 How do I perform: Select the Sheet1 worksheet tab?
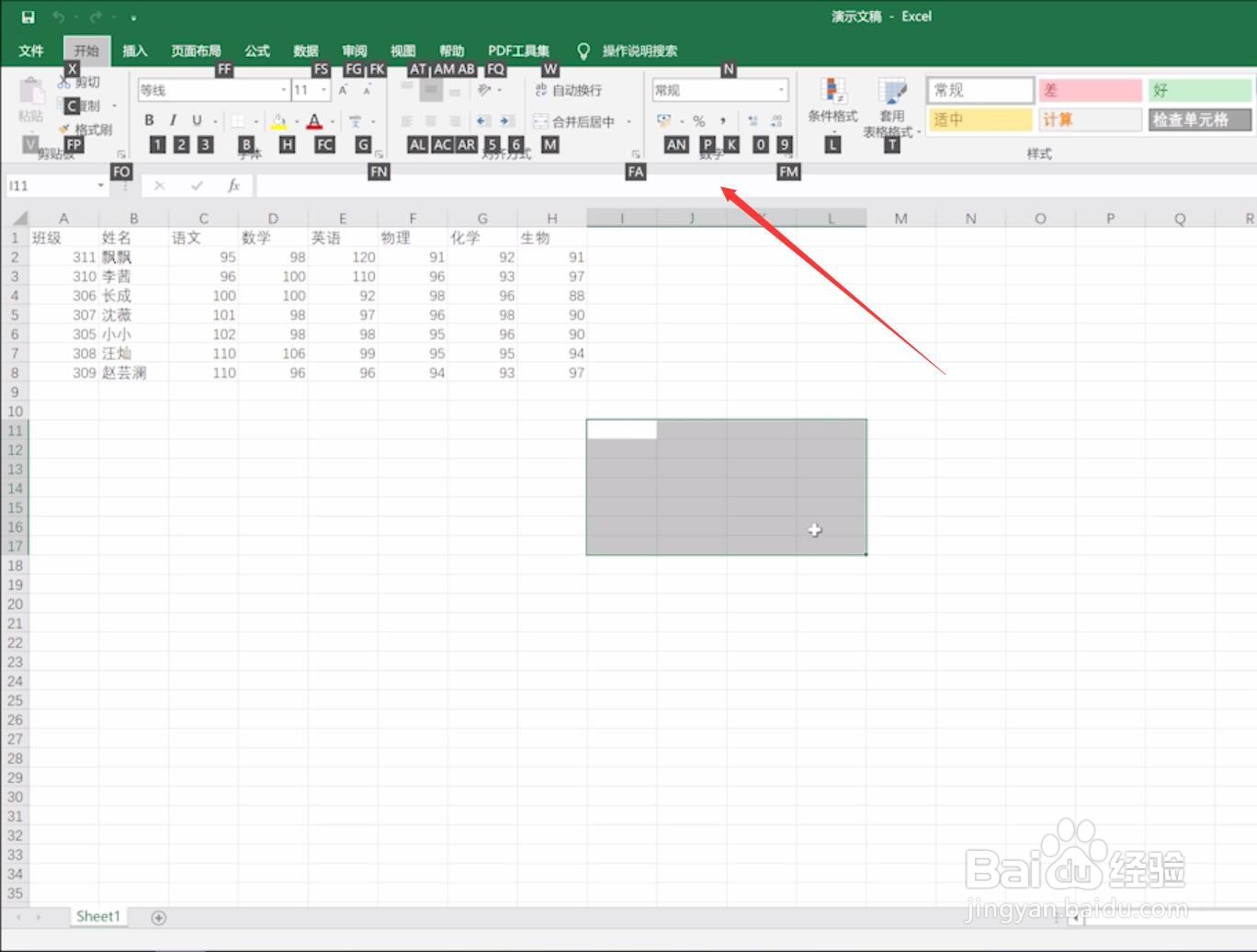[x=98, y=916]
